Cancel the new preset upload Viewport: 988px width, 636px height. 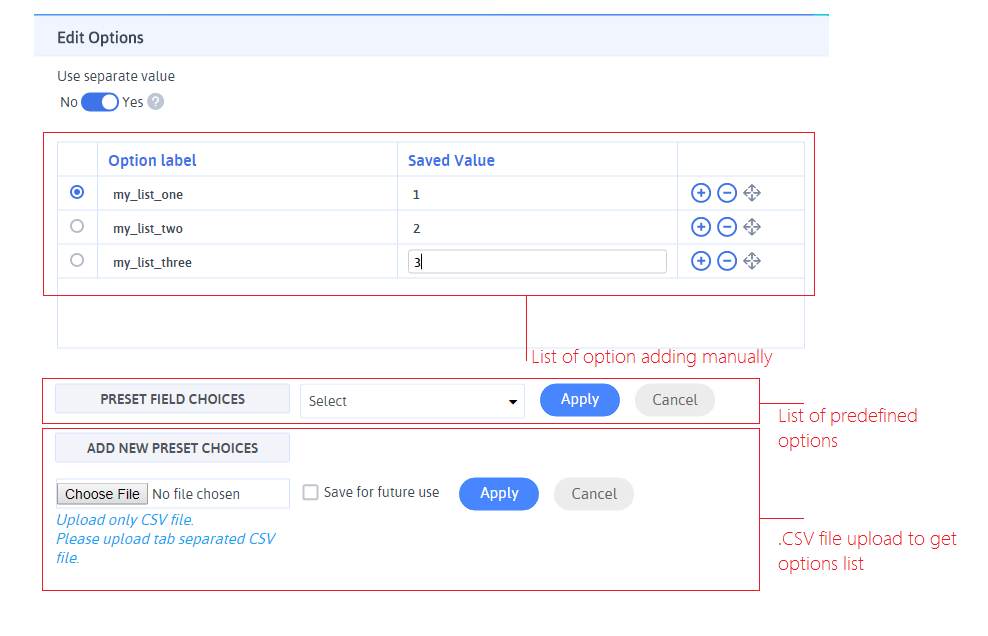click(593, 493)
